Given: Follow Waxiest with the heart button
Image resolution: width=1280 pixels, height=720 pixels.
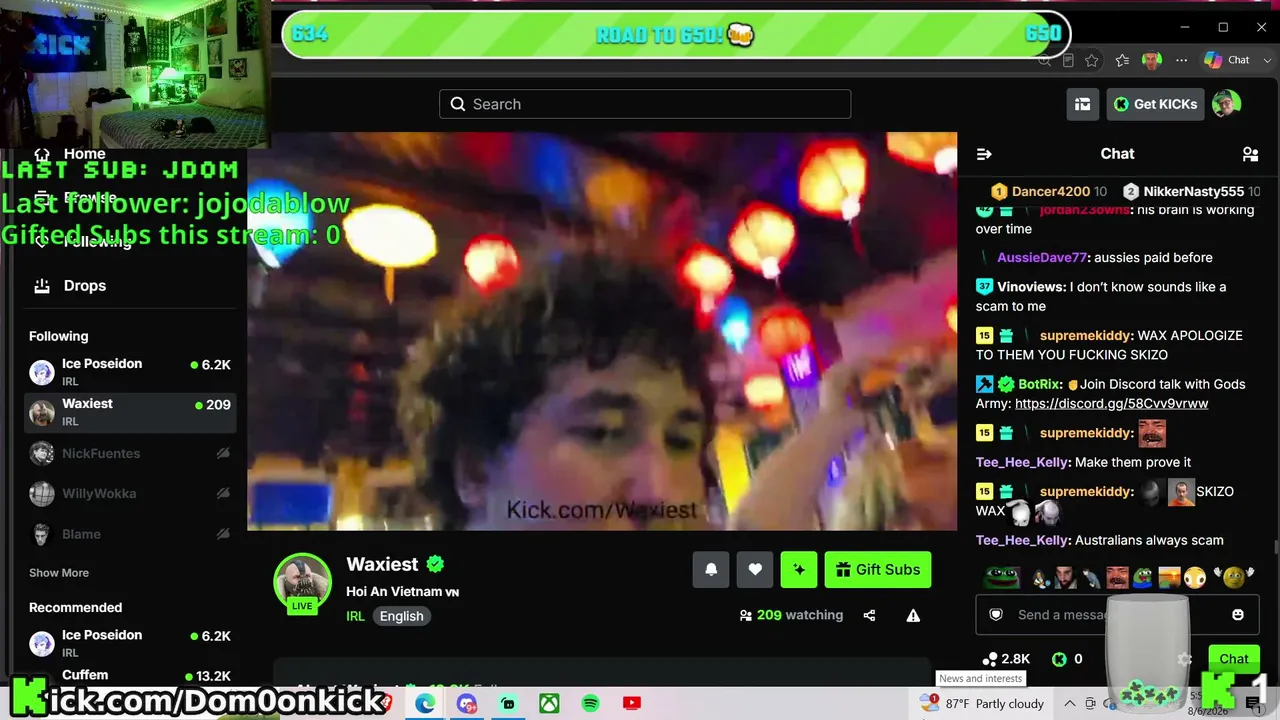Looking at the screenshot, I should pyautogui.click(x=755, y=570).
